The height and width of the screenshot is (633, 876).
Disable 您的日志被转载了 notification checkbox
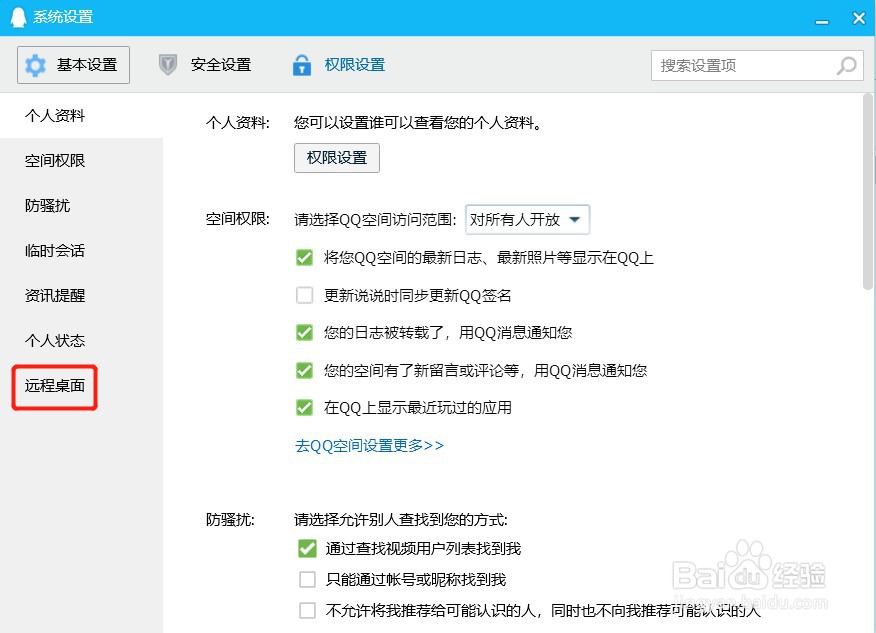(x=305, y=332)
